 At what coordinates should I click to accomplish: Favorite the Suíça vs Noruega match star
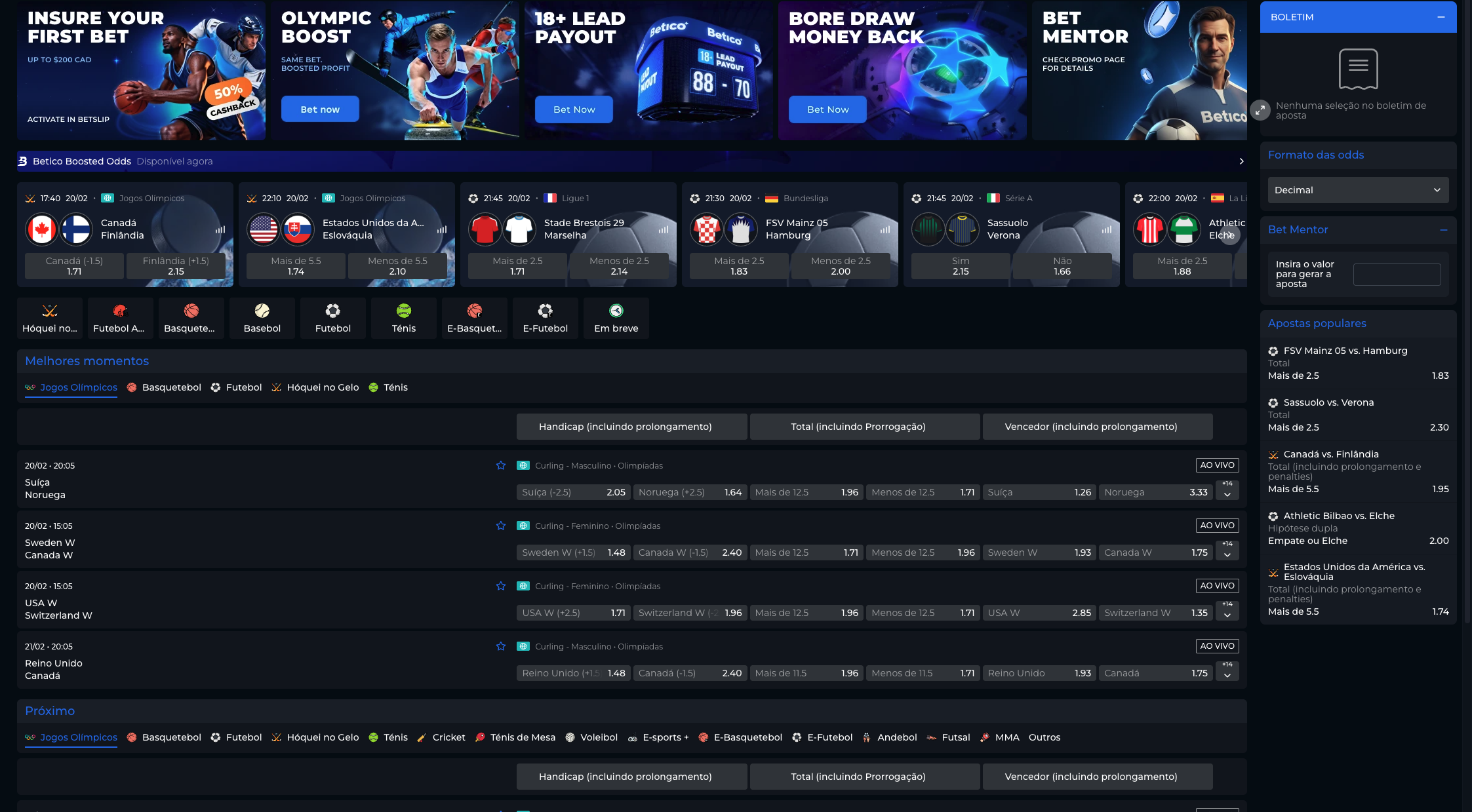click(x=501, y=465)
